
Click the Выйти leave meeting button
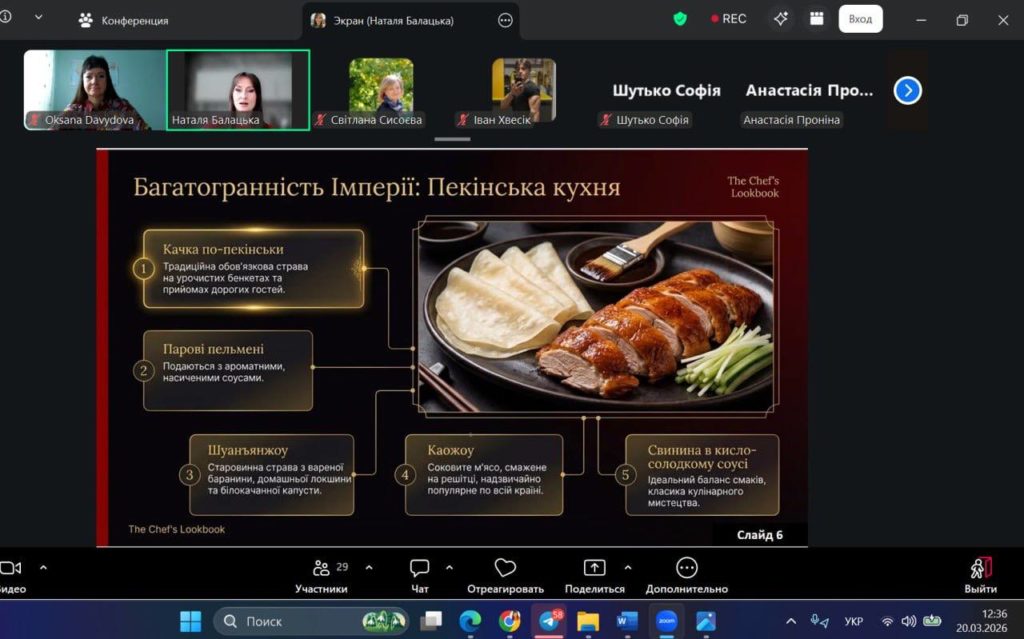980,574
